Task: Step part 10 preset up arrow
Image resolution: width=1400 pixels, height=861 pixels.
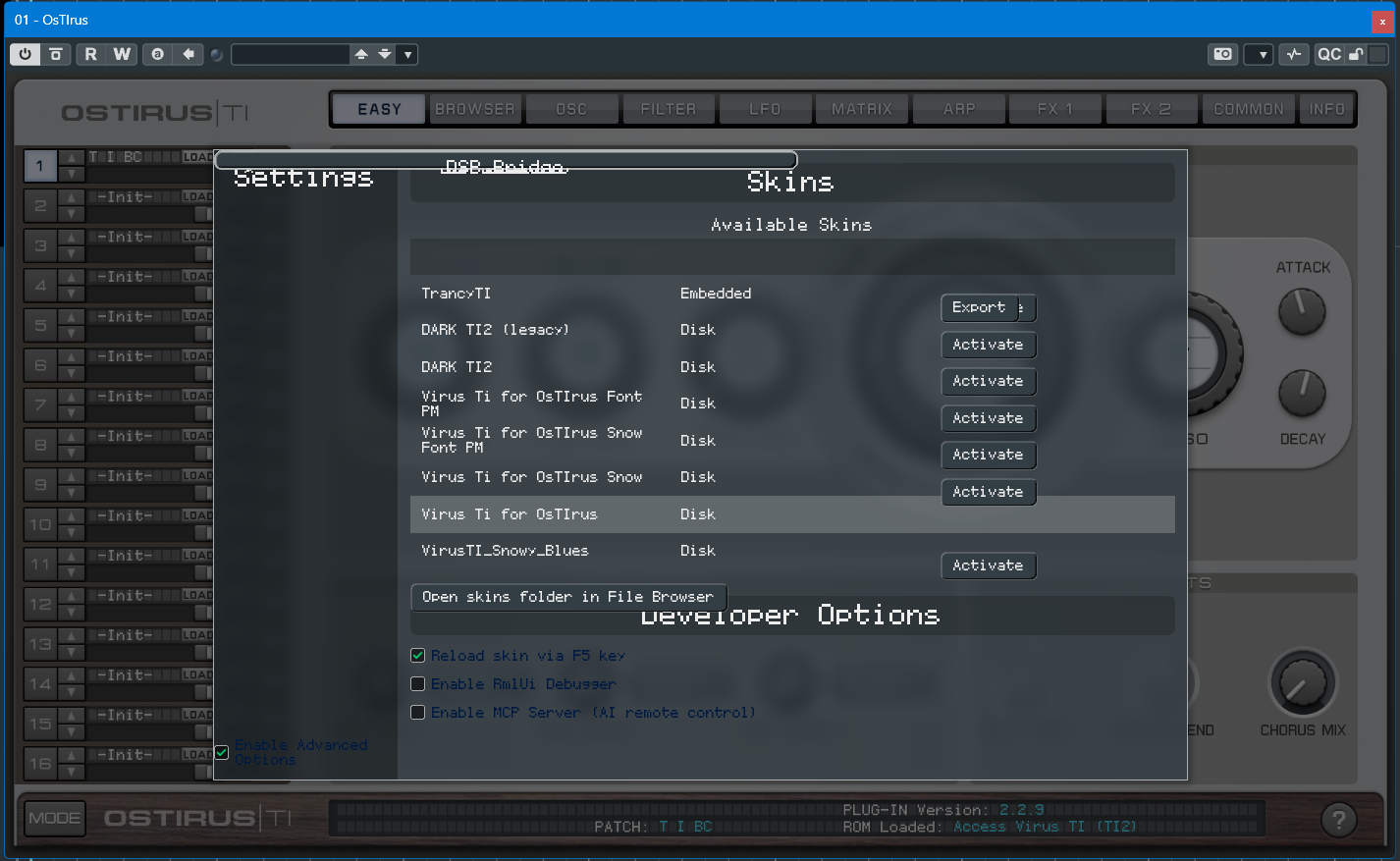Action: pos(72,516)
